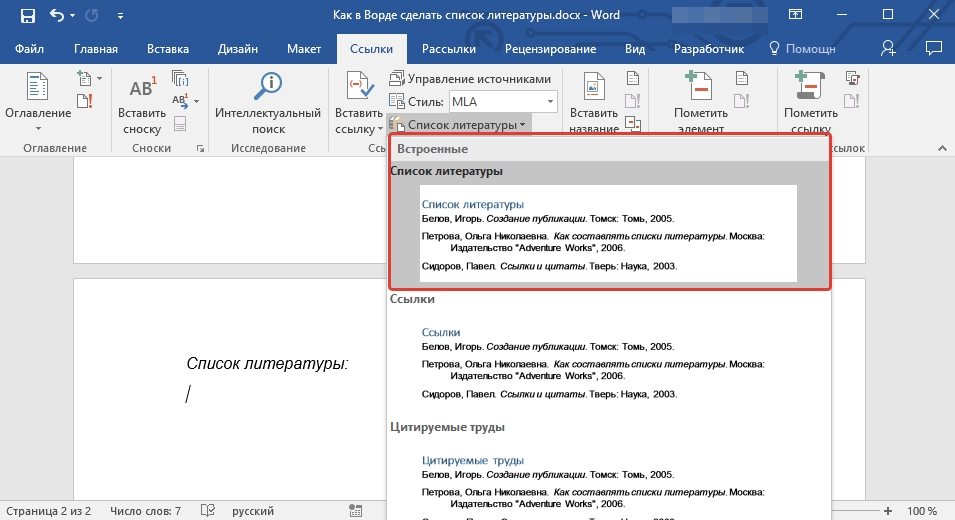
Task: Open the Рецензирование ribbon tab
Action: tap(550, 49)
